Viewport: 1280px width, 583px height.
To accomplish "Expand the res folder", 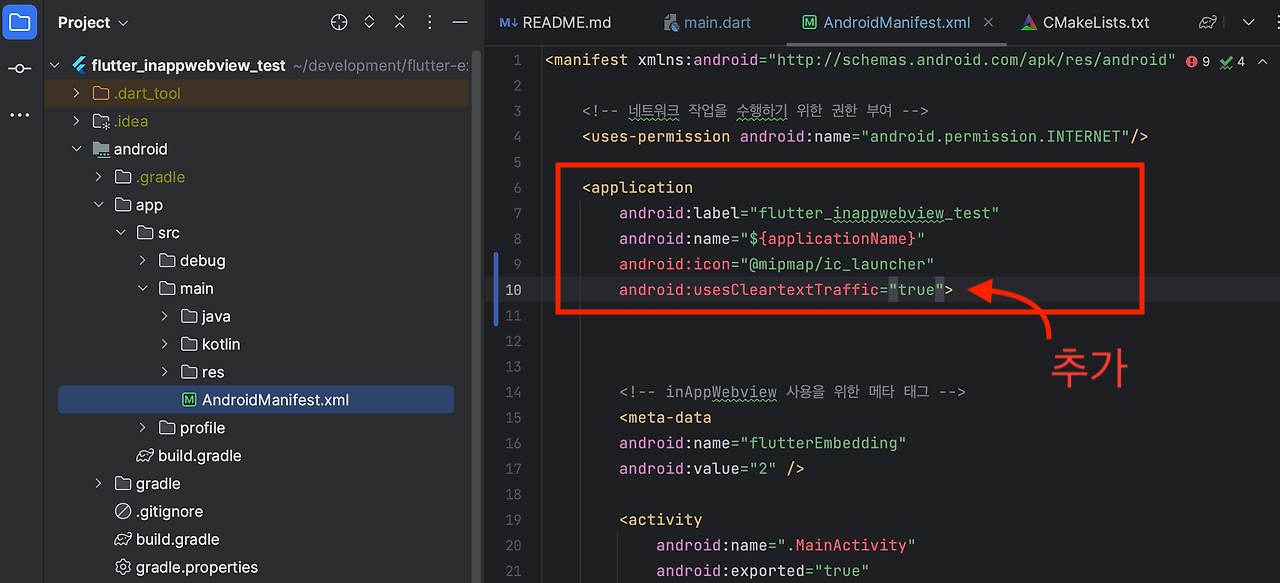I will tap(165, 372).
